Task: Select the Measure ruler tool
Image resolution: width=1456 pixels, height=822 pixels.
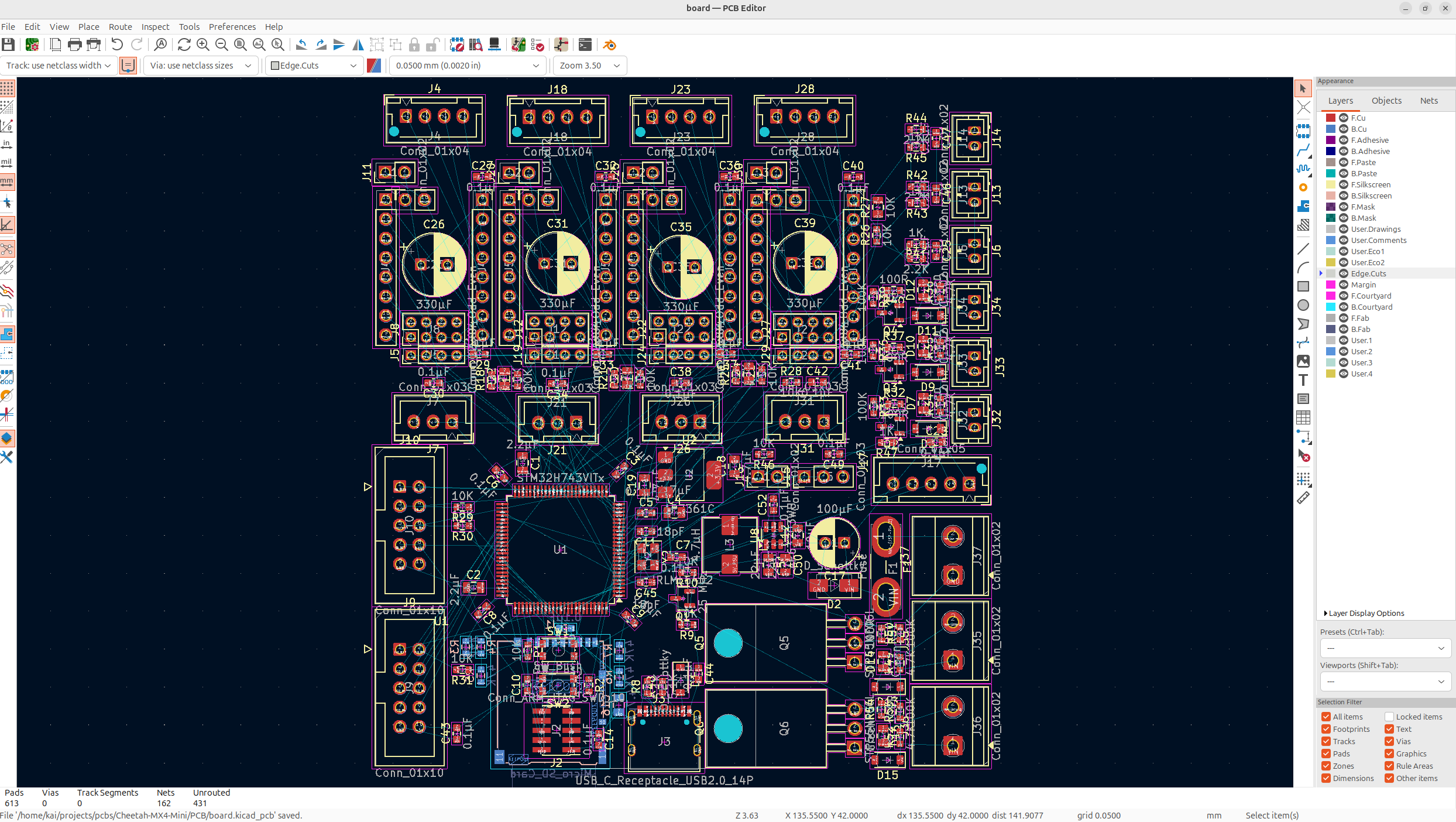Action: pyautogui.click(x=1303, y=498)
